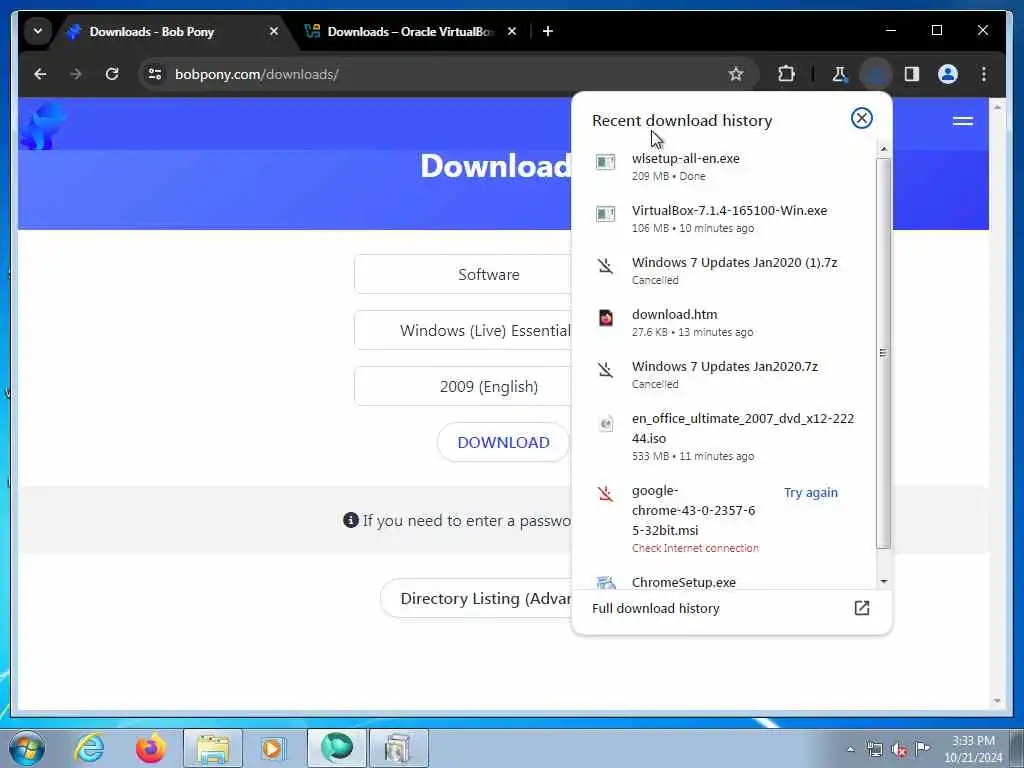Click cancelled icon for Windows 7 Updates Jan2020 (1).7z
This screenshot has height=768, width=1024.
[x=605, y=266]
